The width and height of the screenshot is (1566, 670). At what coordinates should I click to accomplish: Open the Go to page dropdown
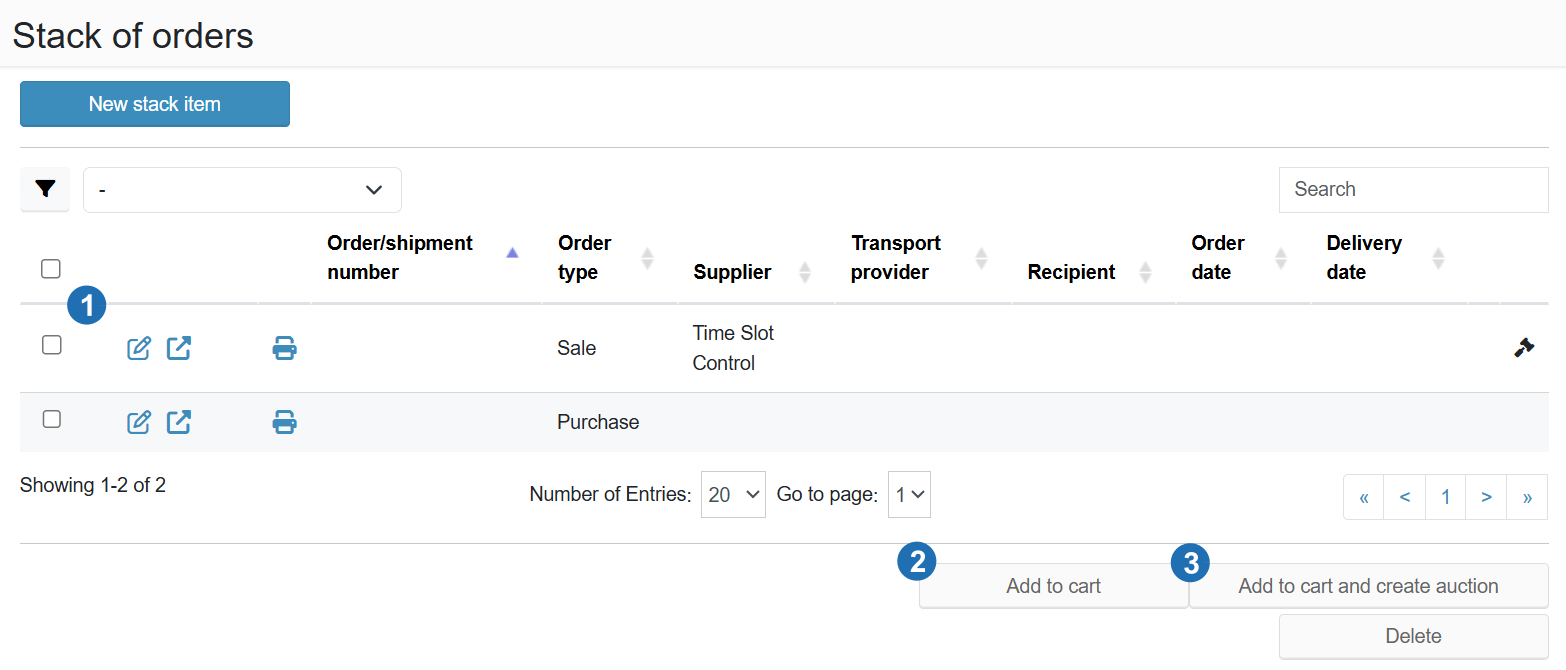click(909, 495)
